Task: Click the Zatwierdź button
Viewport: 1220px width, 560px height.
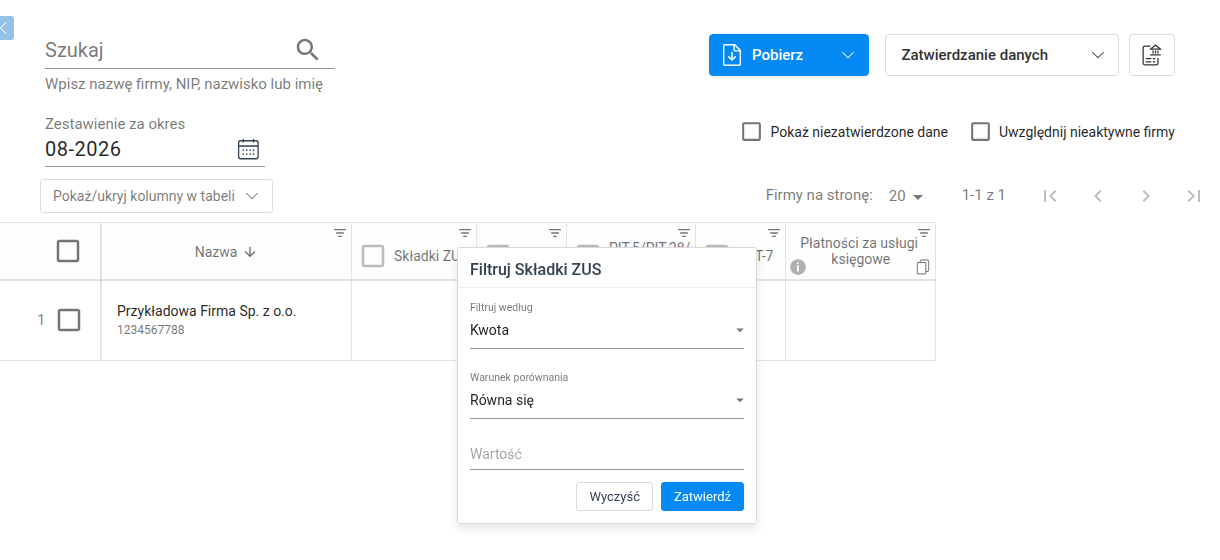Action: point(702,496)
